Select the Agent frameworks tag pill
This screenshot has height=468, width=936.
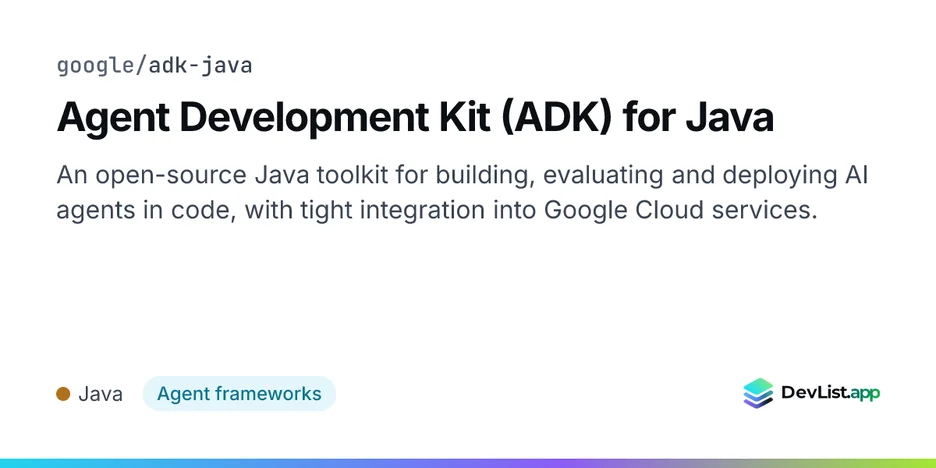click(x=239, y=394)
